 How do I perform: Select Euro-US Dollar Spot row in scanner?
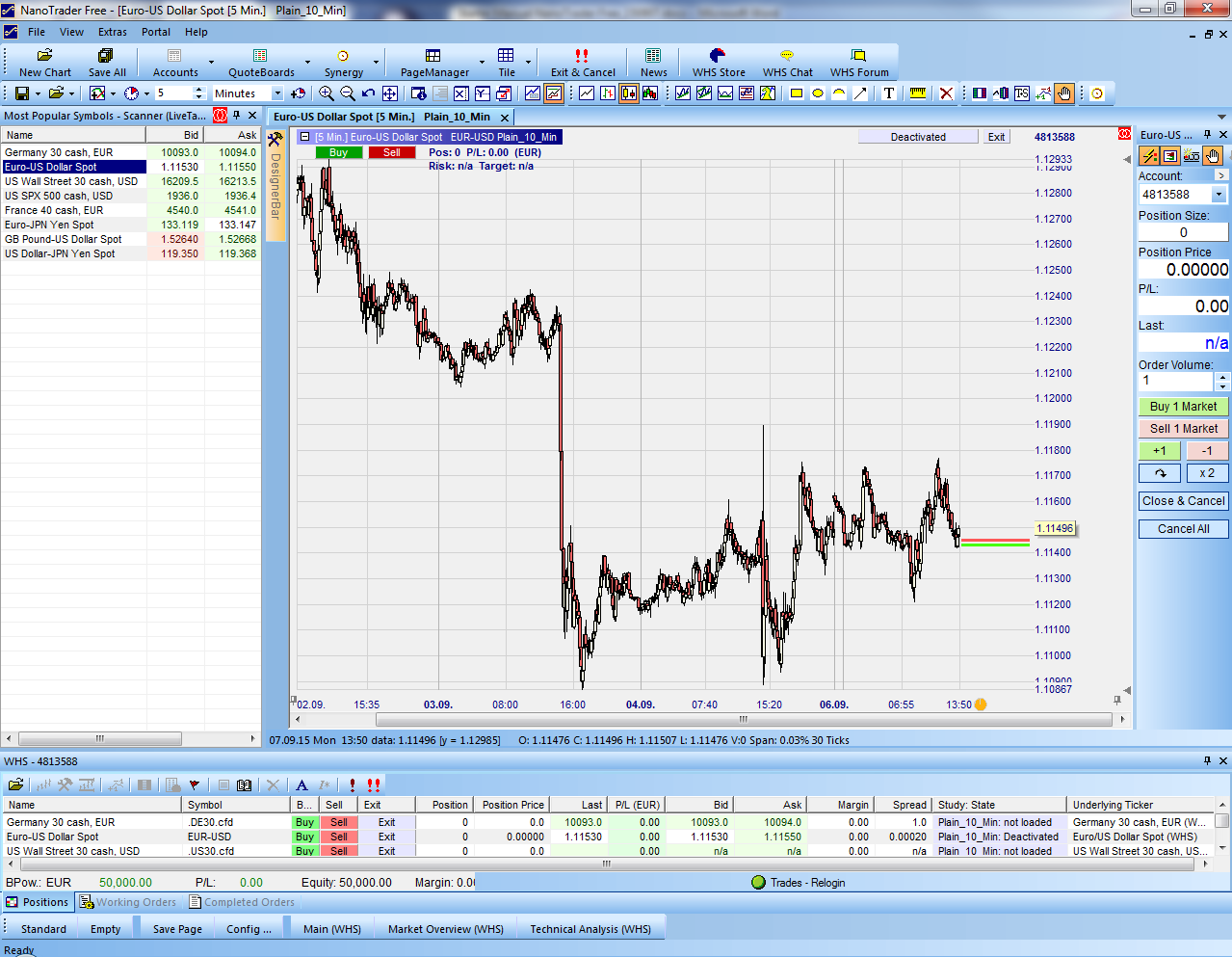tap(130, 167)
